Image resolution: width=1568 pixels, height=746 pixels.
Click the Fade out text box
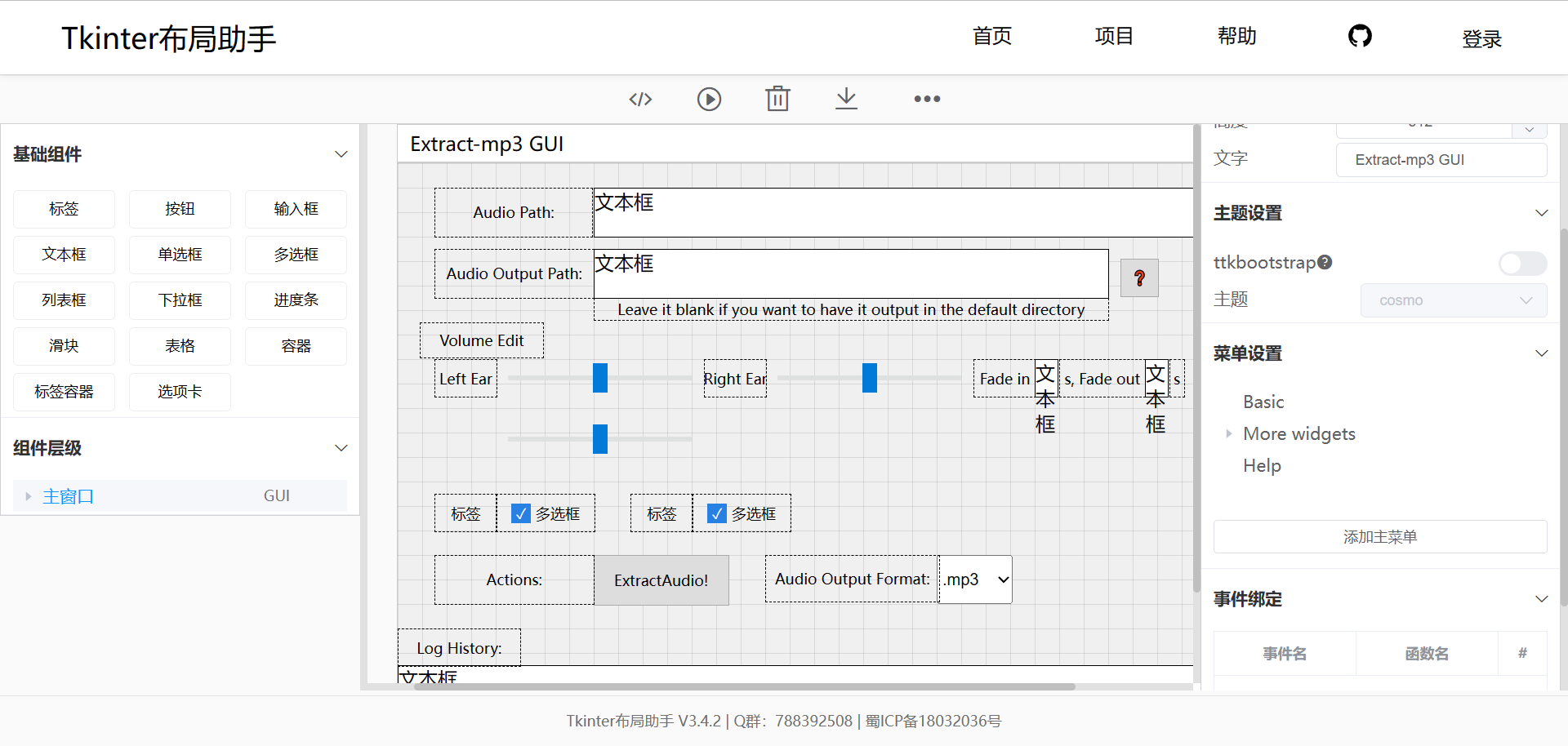click(x=1156, y=379)
